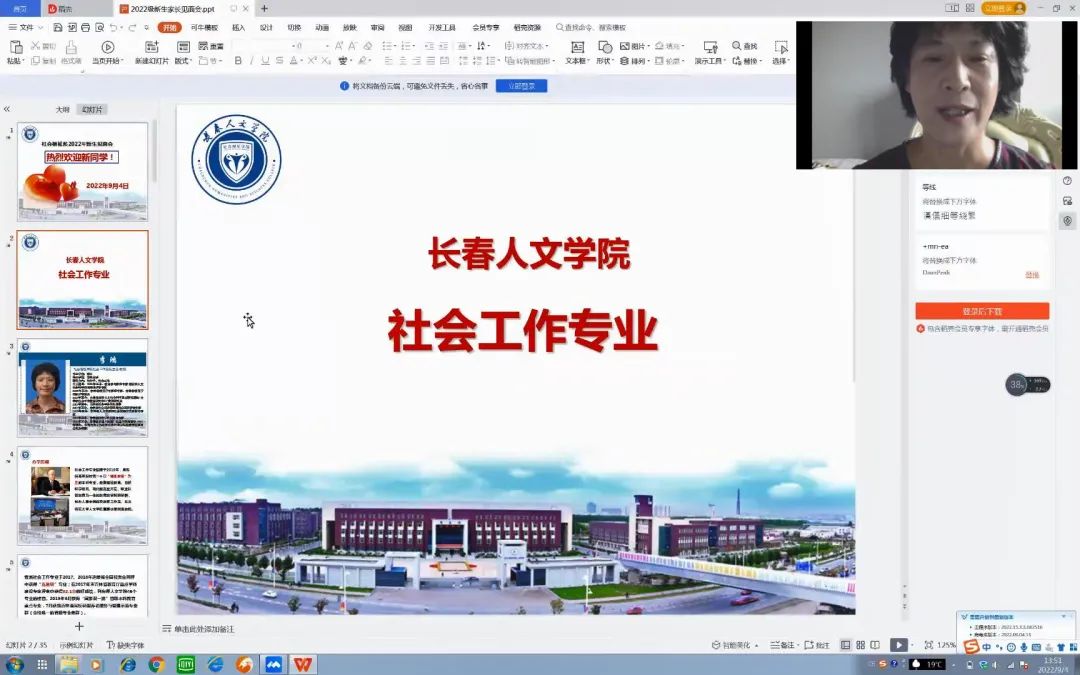Open the 图片 picture dropdown
Viewport: 1080px width, 675px height.
[634, 45]
